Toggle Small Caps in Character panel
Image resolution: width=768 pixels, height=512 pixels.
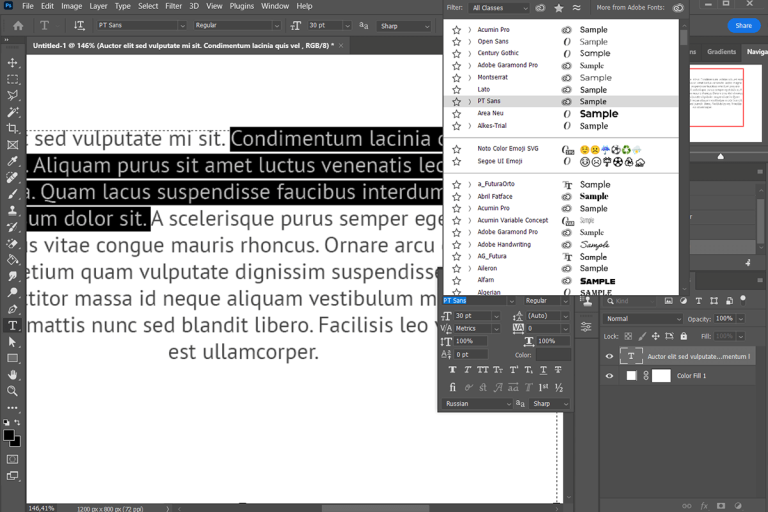click(498, 370)
